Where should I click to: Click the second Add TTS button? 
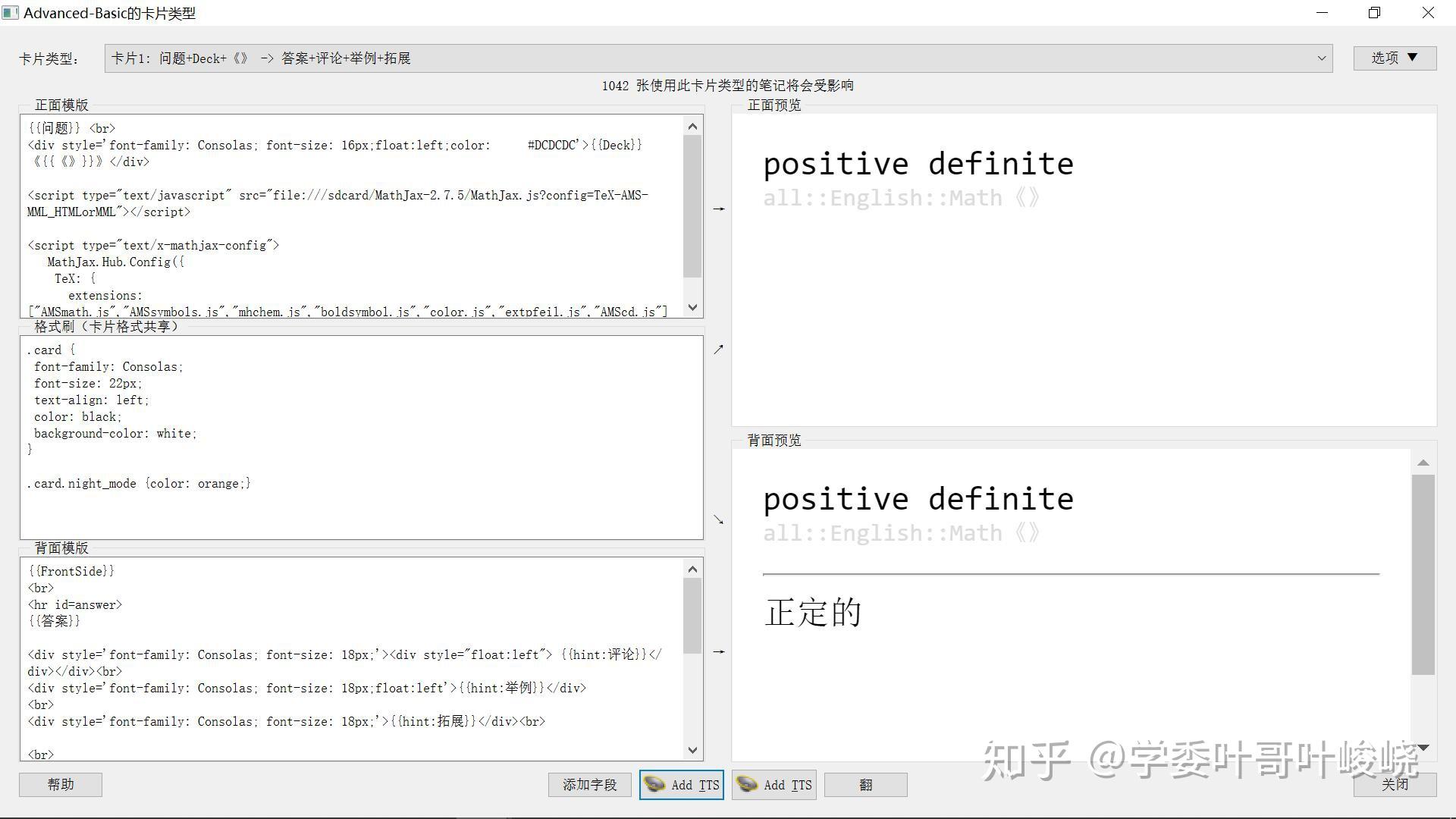pos(773,785)
